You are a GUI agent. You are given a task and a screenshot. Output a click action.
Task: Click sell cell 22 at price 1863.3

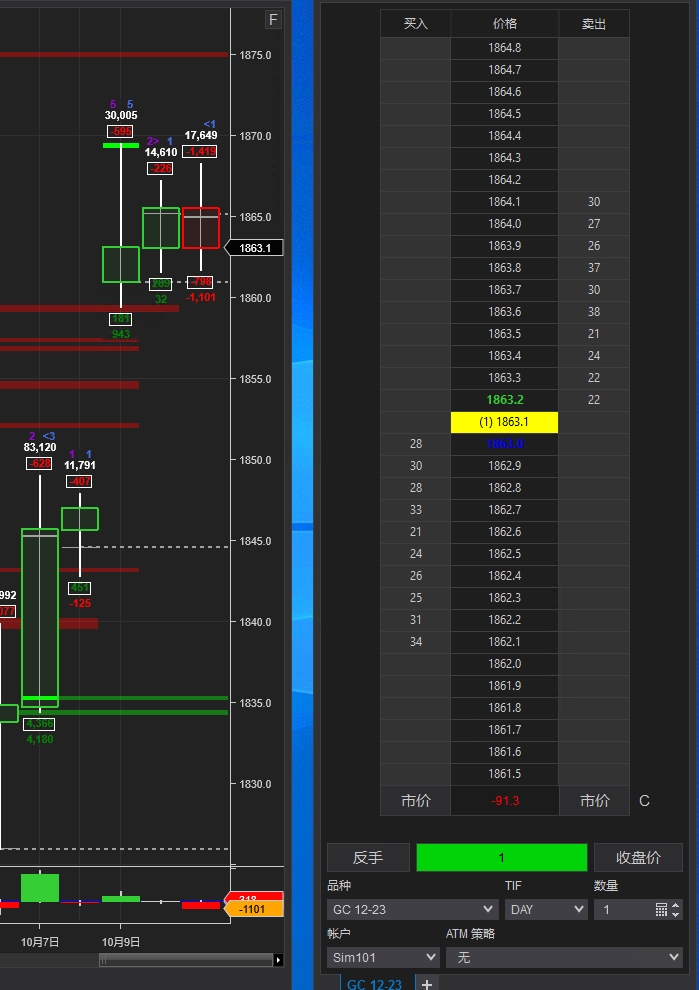tap(594, 378)
